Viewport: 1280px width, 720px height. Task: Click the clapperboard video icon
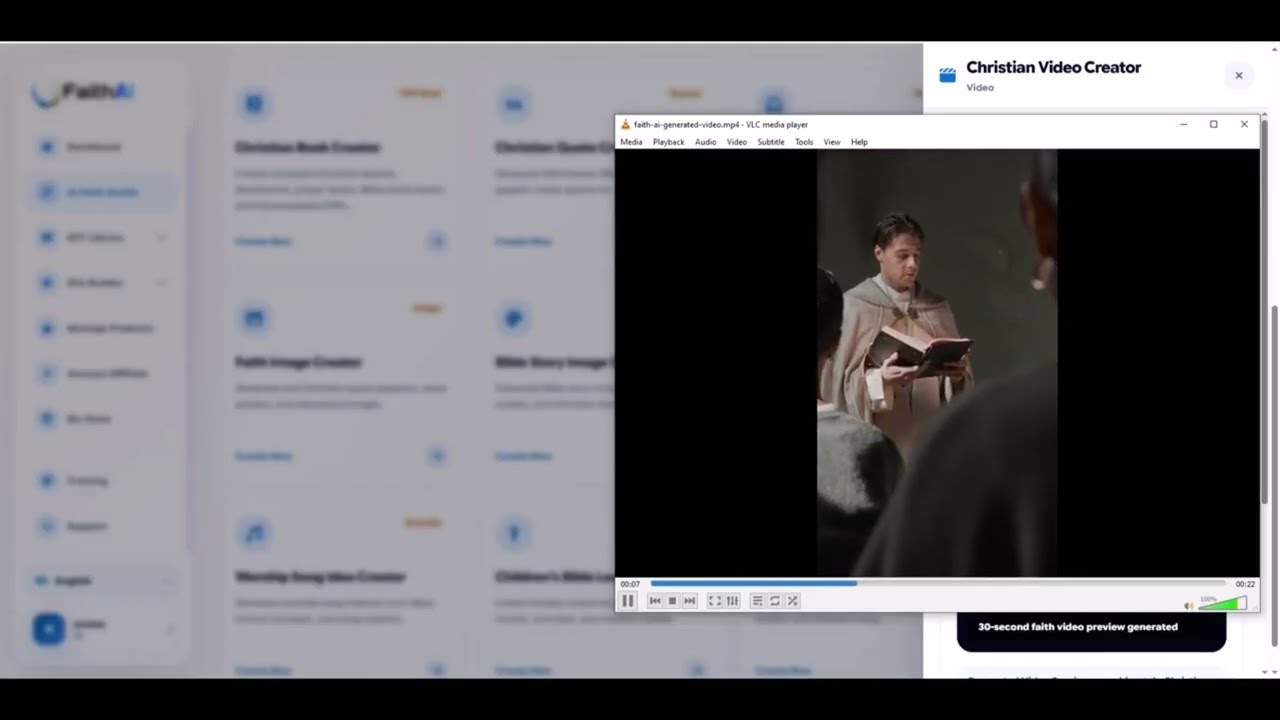point(947,75)
